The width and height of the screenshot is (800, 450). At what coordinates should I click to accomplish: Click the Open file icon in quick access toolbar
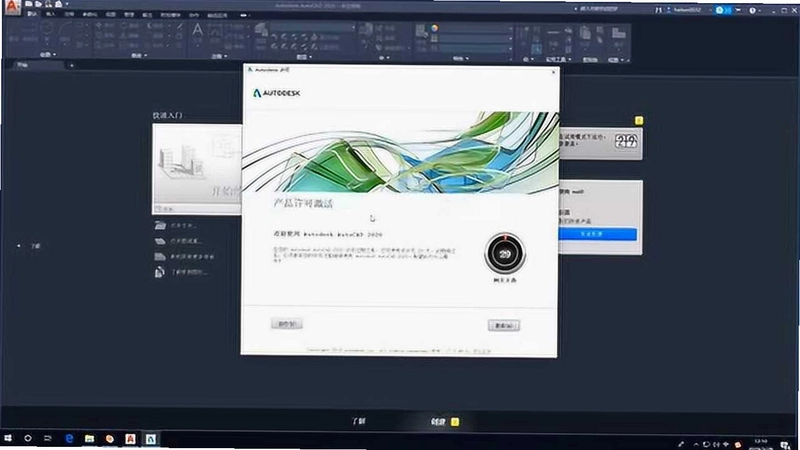[x=38, y=4]
